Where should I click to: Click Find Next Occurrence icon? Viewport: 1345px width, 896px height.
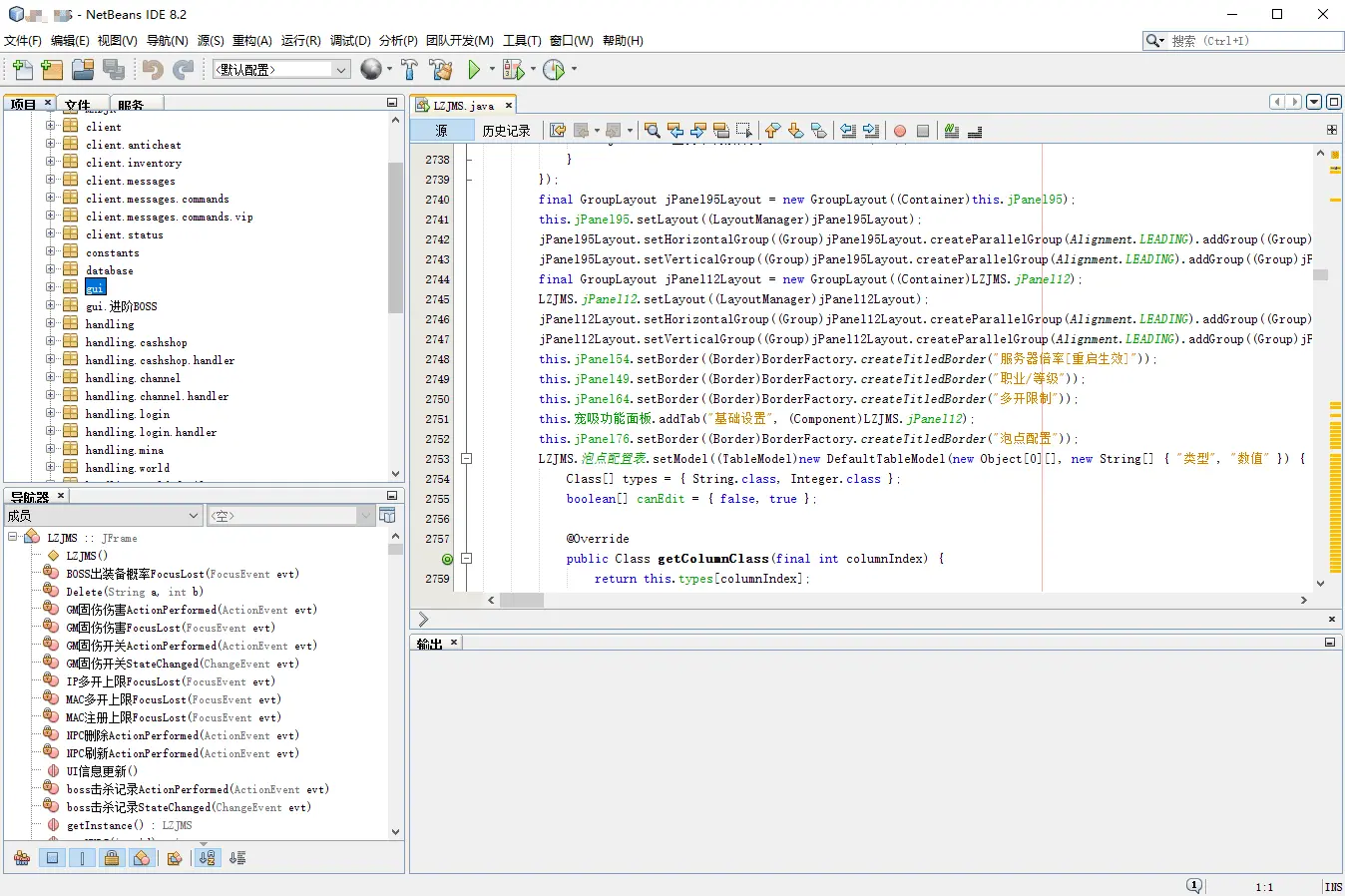click(x=698, y=131)
